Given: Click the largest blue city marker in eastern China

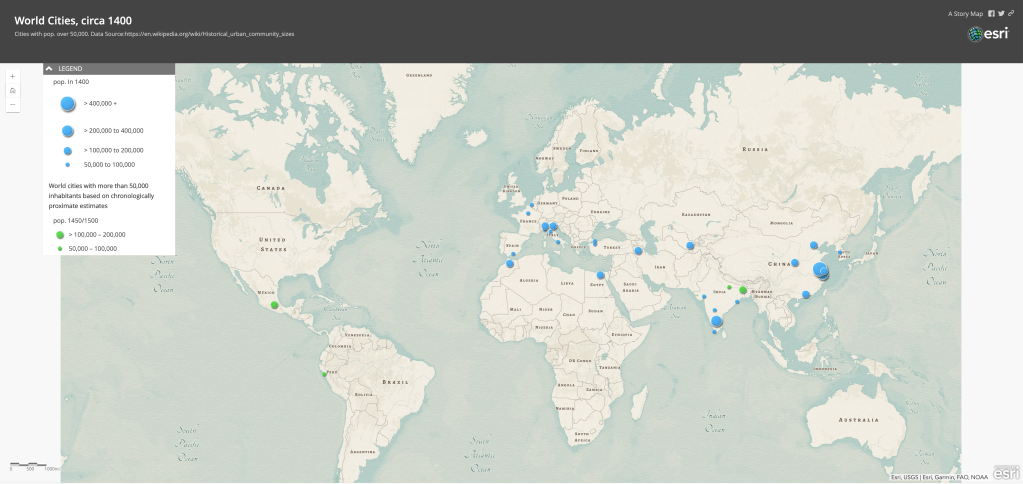Looking at the screenshot, I should [x=821, y=270].
